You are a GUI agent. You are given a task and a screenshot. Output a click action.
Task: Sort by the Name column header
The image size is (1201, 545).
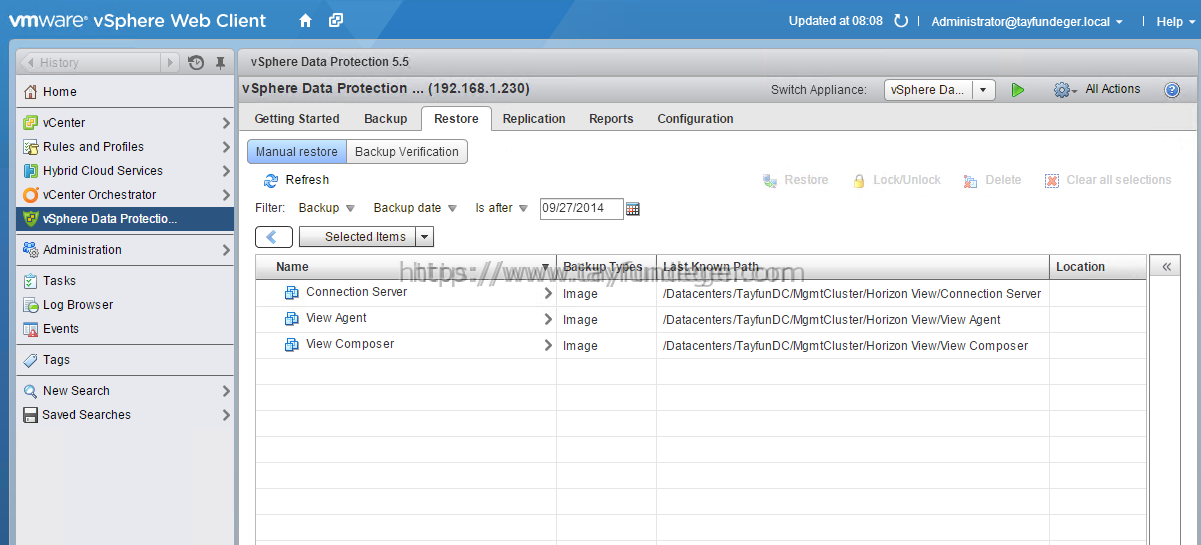point(406,267)
